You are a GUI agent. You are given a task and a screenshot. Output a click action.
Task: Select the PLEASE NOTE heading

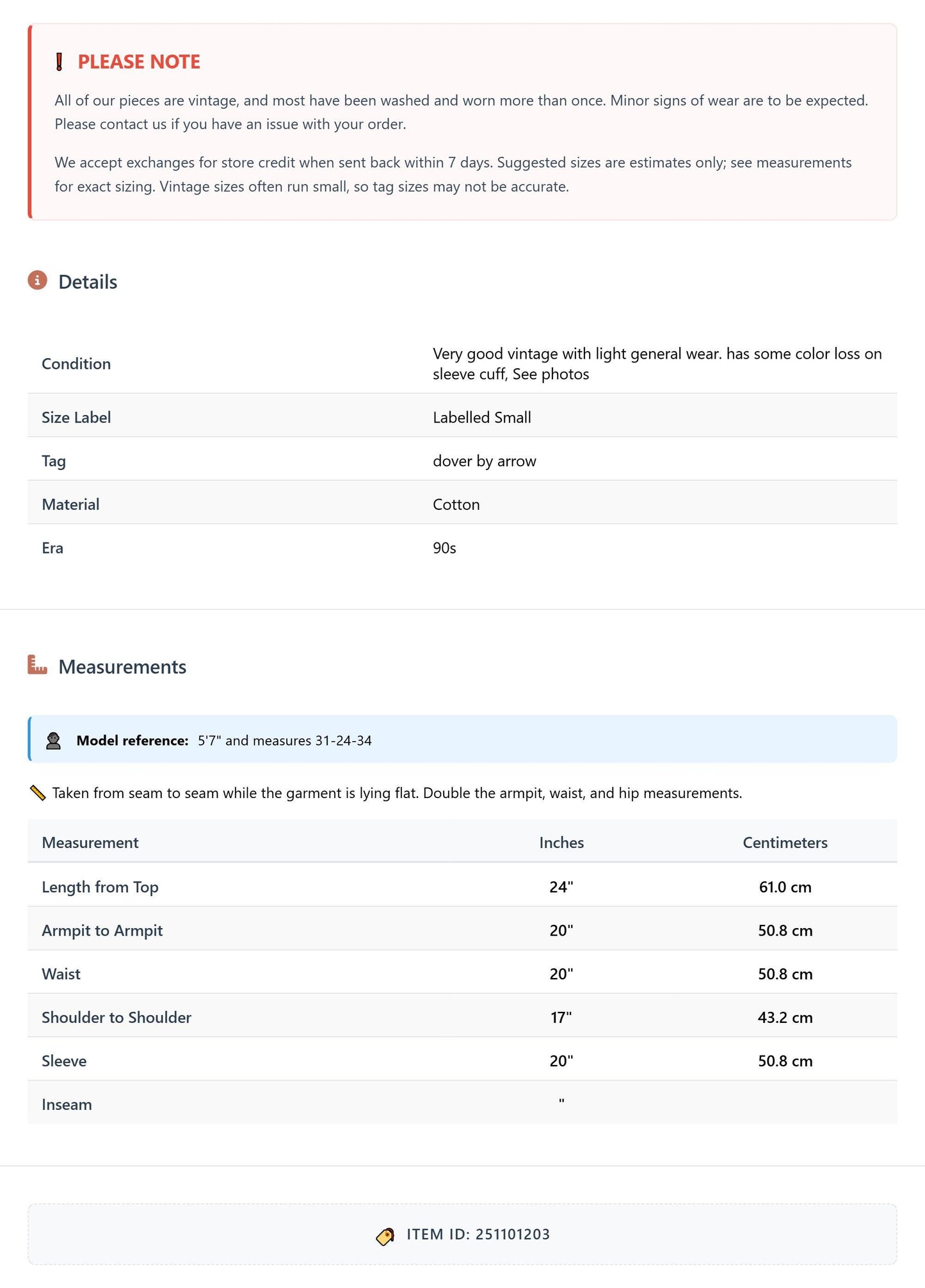139,62
